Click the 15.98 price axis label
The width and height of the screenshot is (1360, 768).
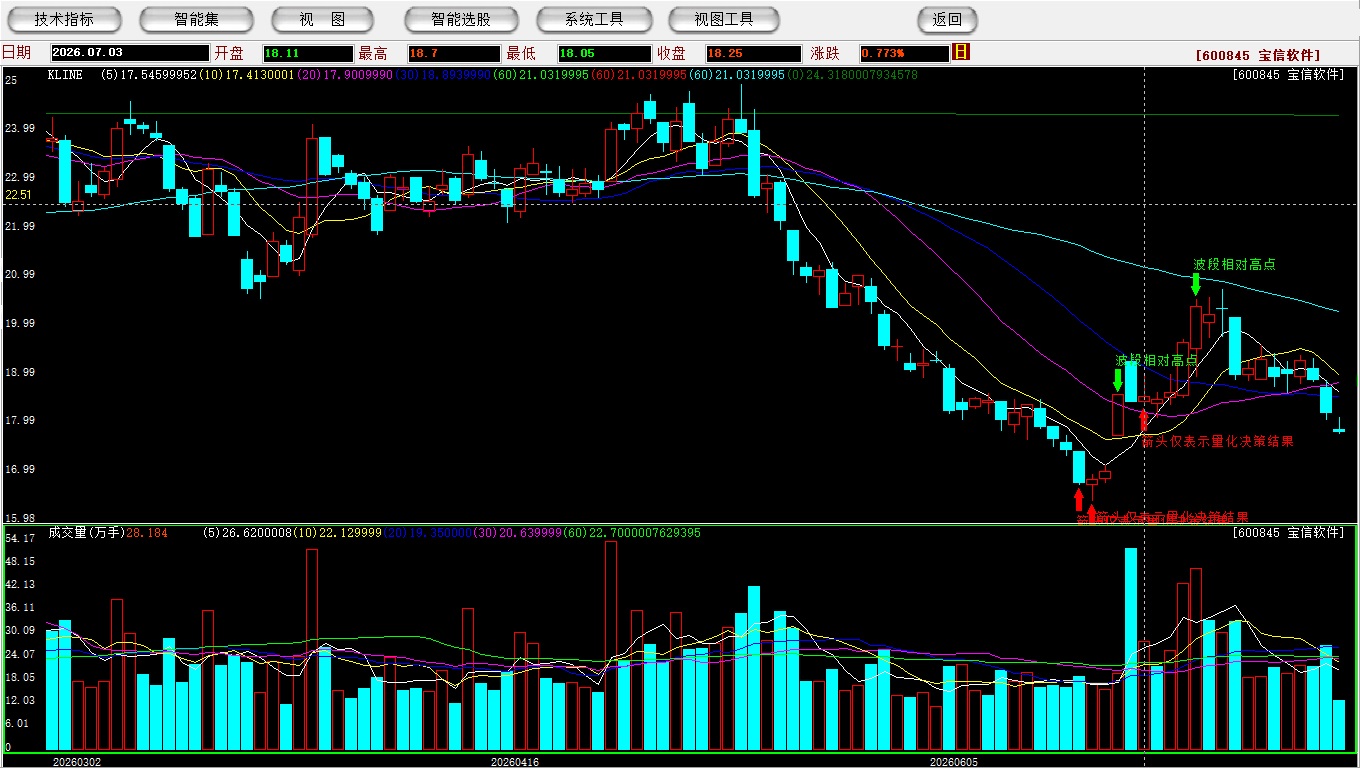21,518
